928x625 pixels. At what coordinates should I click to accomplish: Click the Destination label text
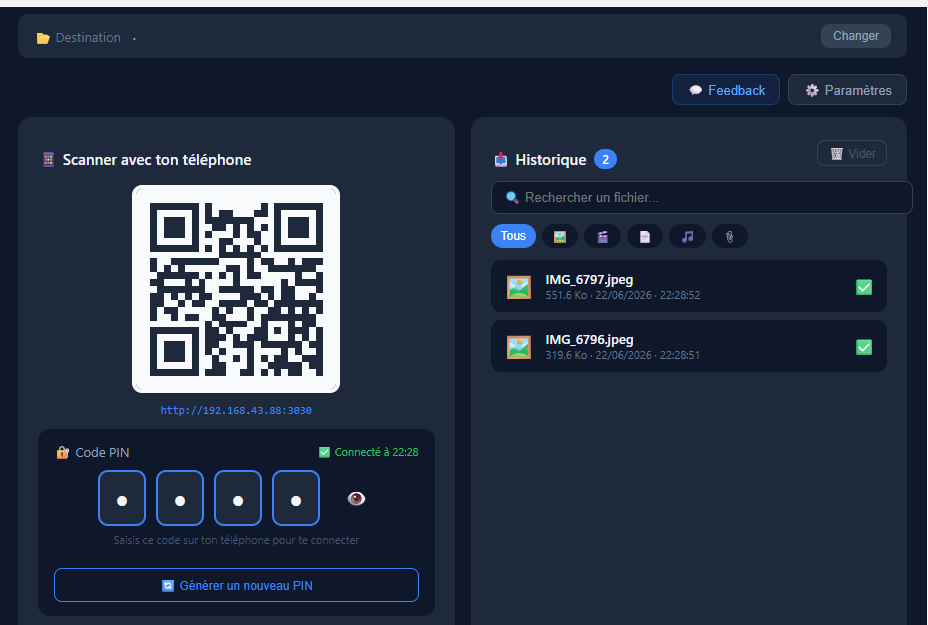tap(88, 37)
